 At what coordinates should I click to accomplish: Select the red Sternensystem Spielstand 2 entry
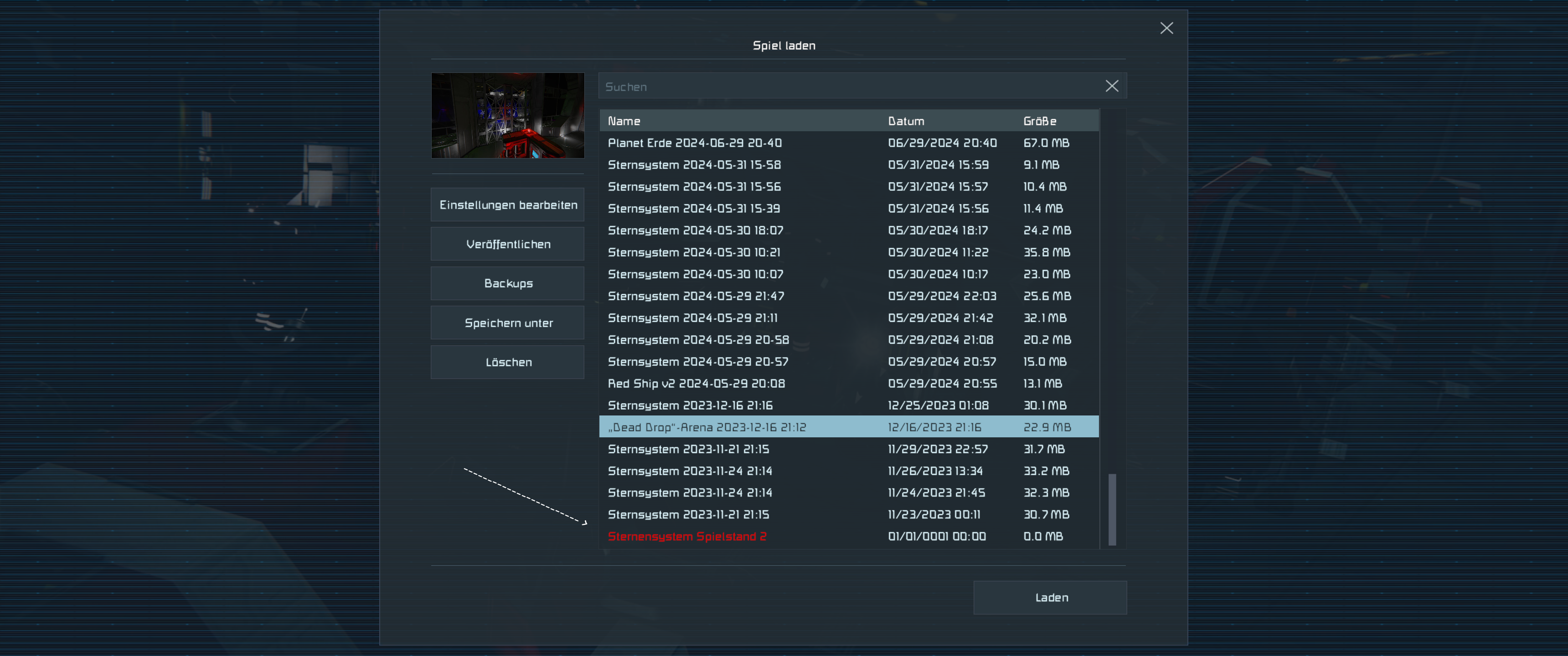[x=686, y=537]
